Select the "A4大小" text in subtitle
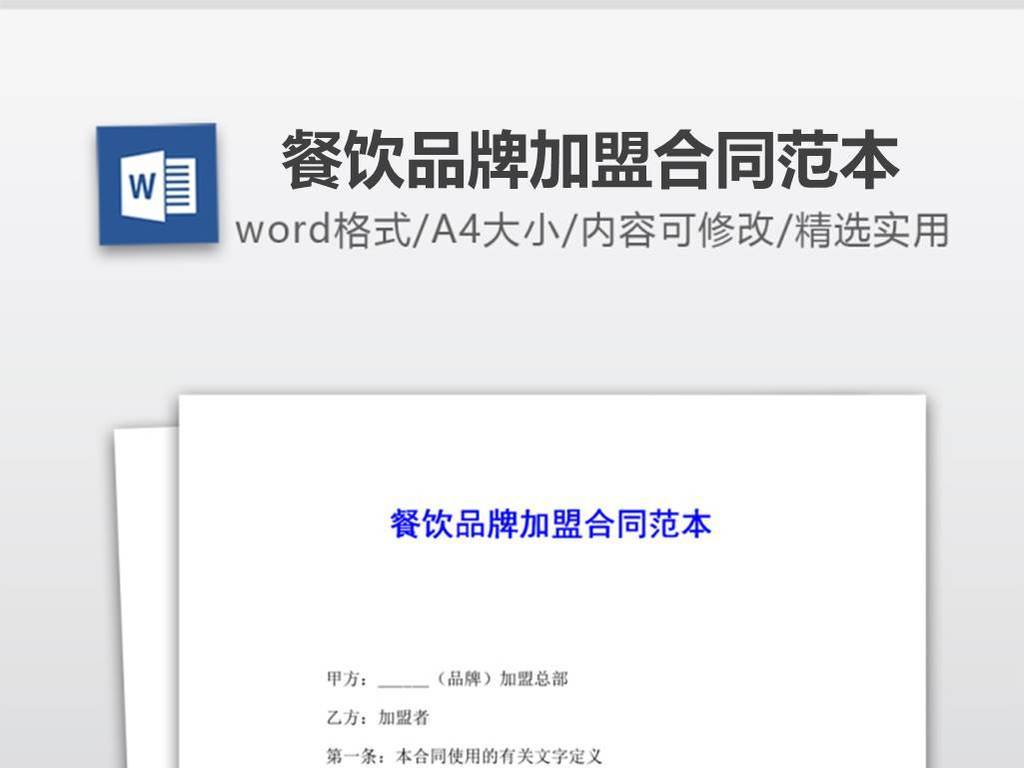The image size is (1024, 768). [x=489, y=231]
